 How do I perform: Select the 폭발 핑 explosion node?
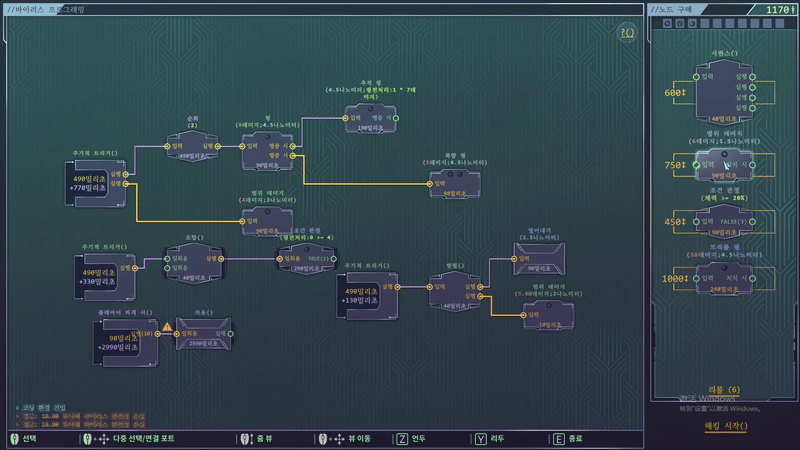click(x=455, y=182)
